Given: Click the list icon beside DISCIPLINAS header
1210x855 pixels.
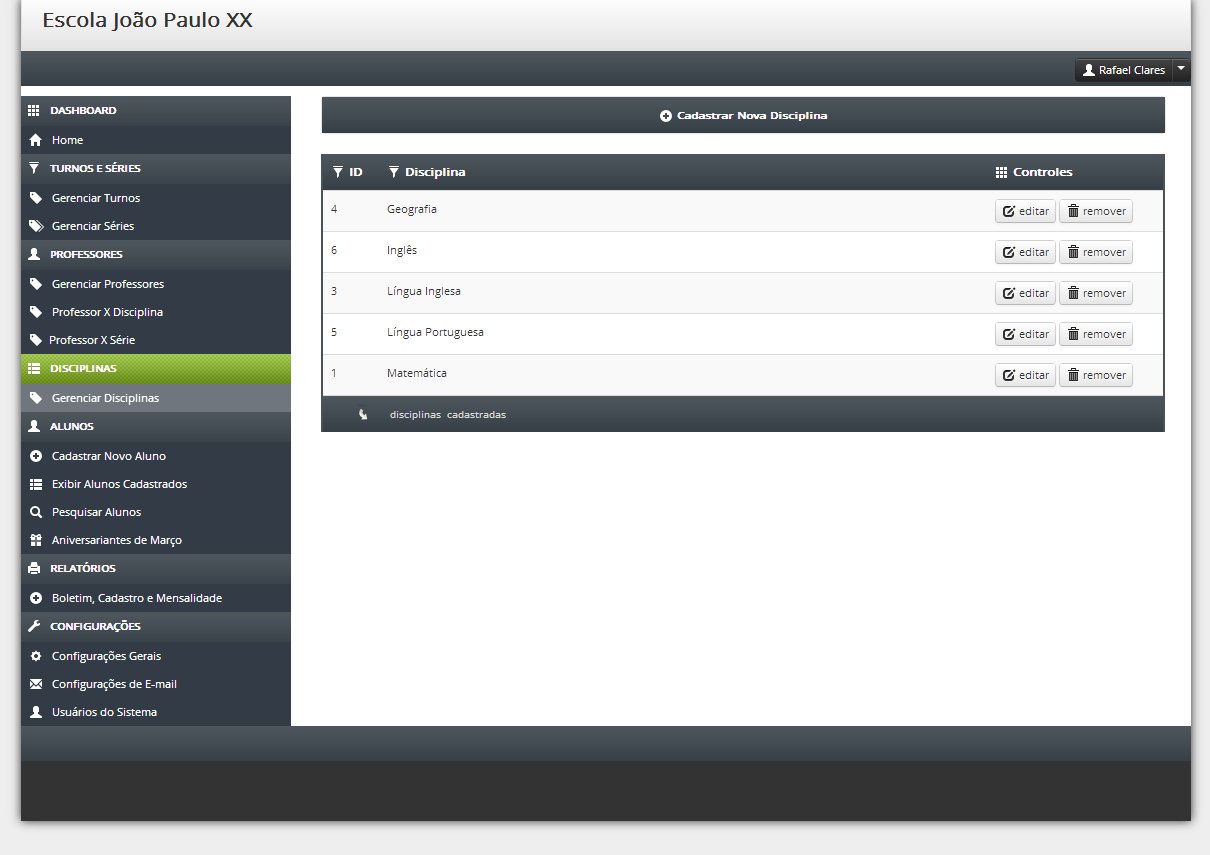Looking at the screenshot, I should pos(34,368).
